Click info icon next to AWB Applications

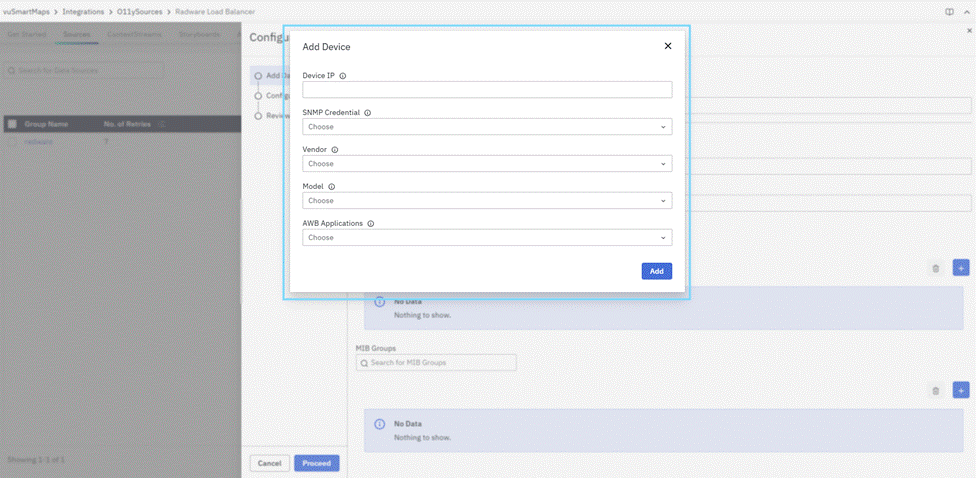point(370,224)
